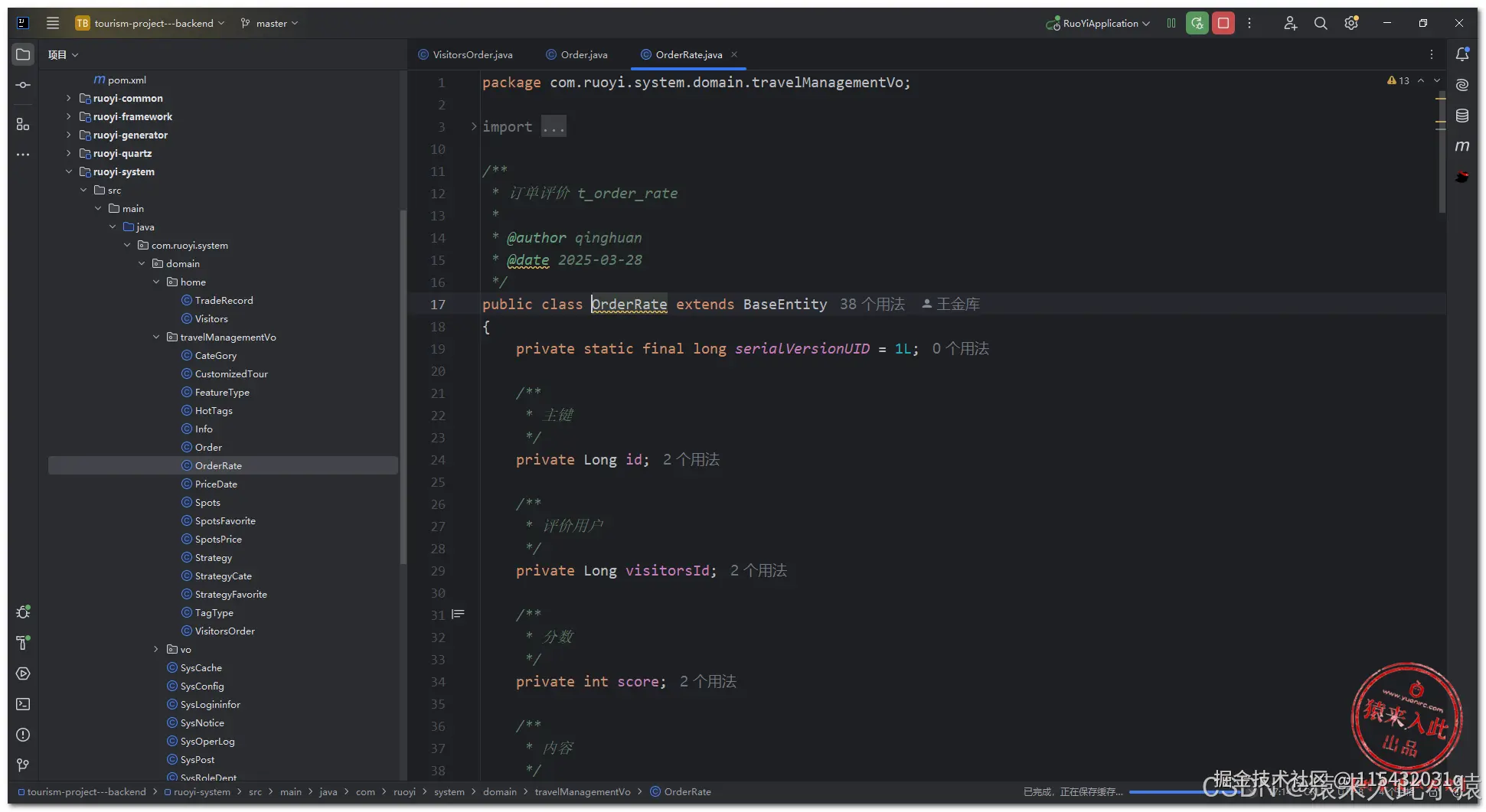This screenshot has width=1486, height=812.
Task: Rerun RuoYiApplication
Action: (x=1197, y=23)
